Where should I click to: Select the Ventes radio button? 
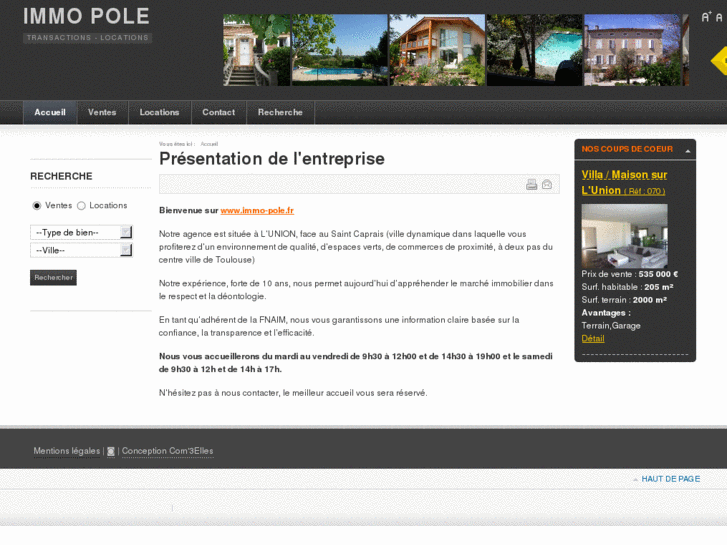click(x=37, y=205)
